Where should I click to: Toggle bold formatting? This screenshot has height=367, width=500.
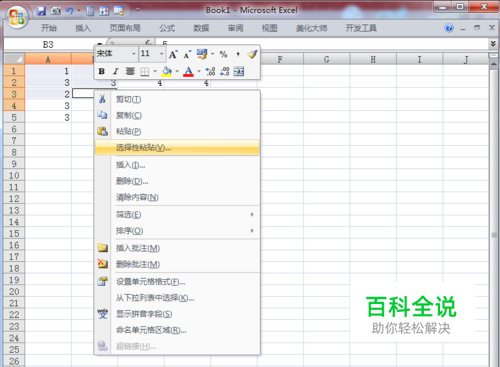[102, 71]
